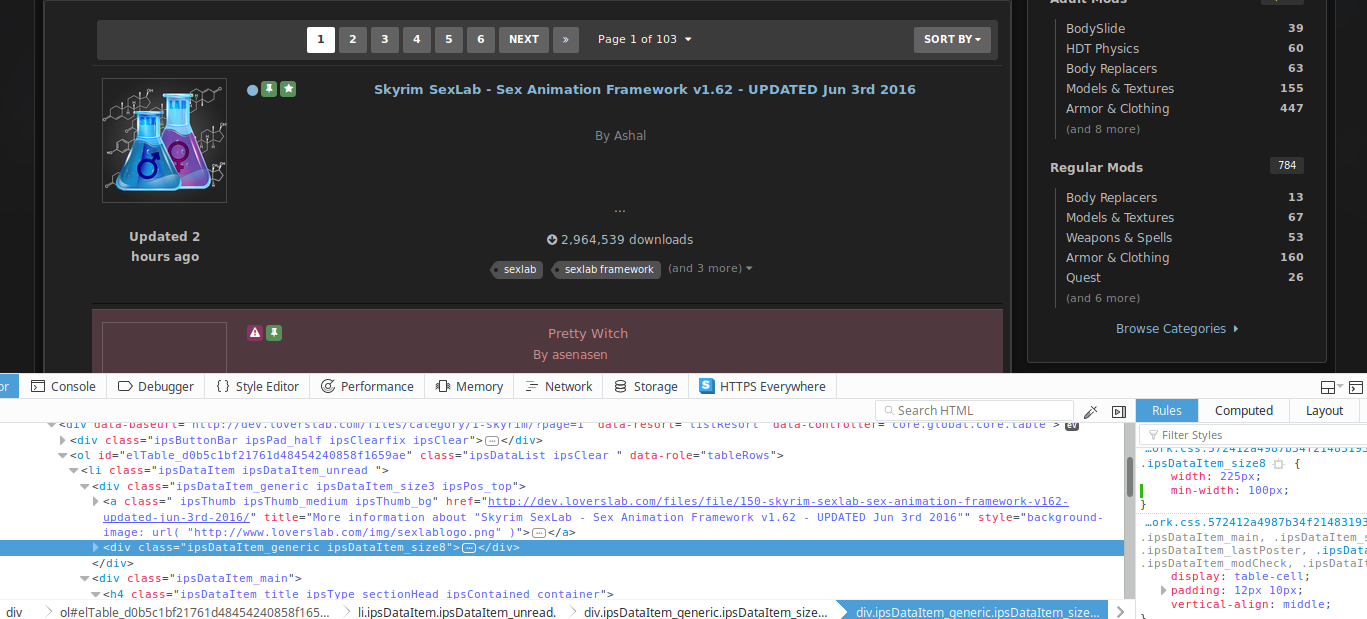Click the download arrow icon beside 2,964,539 downloads

coord(552,240)
